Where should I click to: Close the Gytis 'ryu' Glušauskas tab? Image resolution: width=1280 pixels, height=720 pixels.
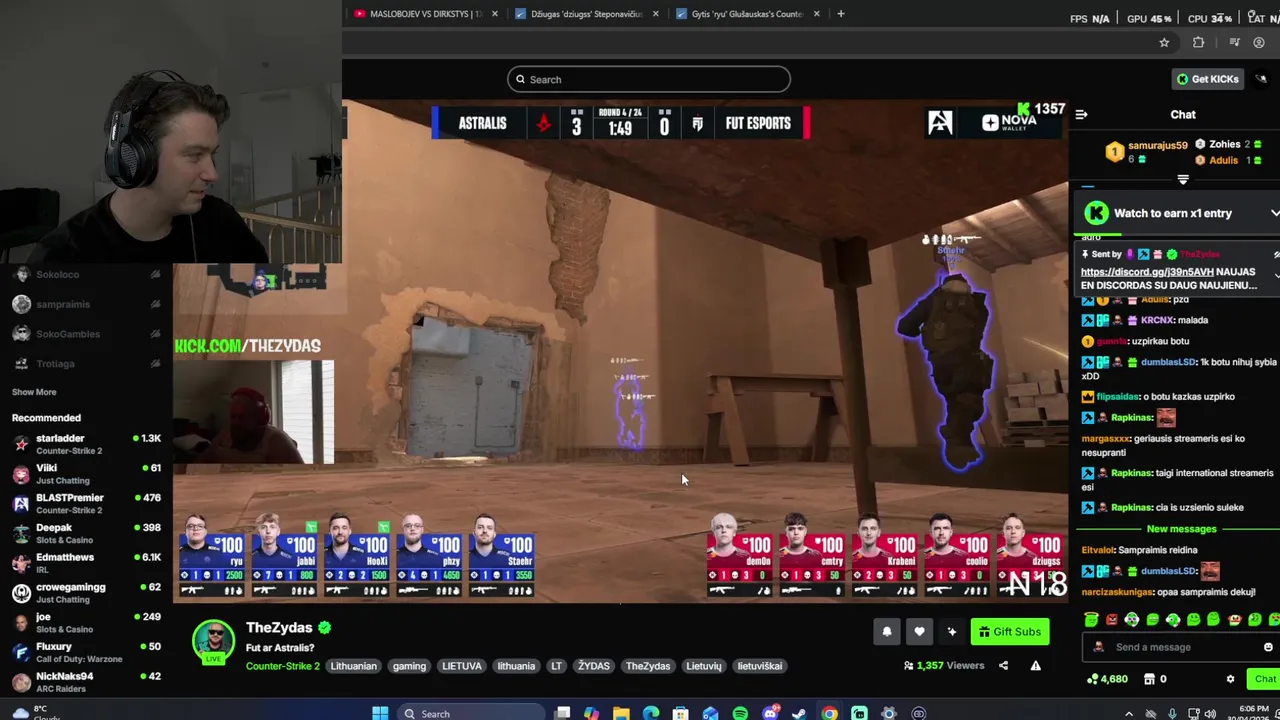[816, 14]
